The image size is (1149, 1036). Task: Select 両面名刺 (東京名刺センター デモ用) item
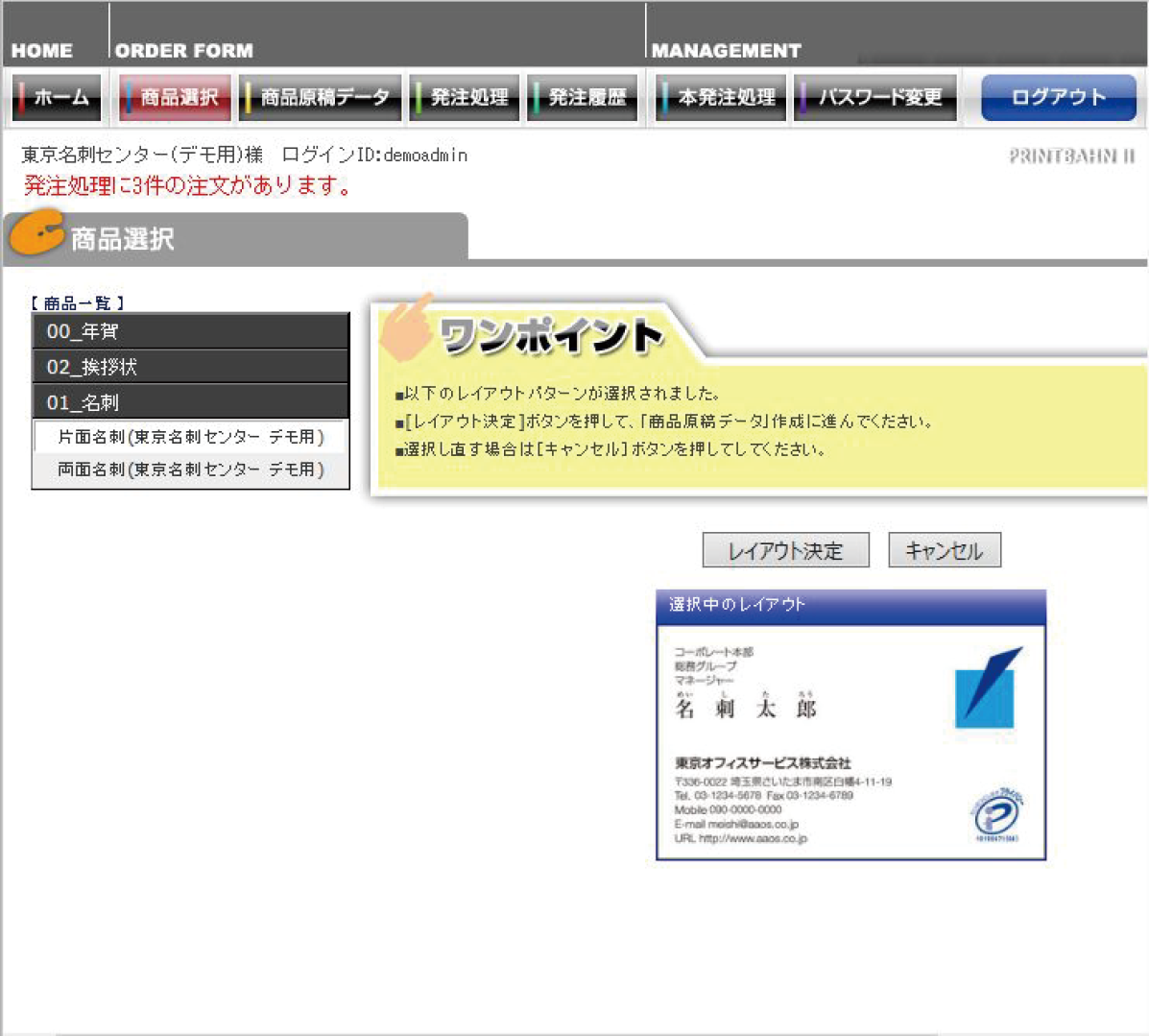coord(190,470)
